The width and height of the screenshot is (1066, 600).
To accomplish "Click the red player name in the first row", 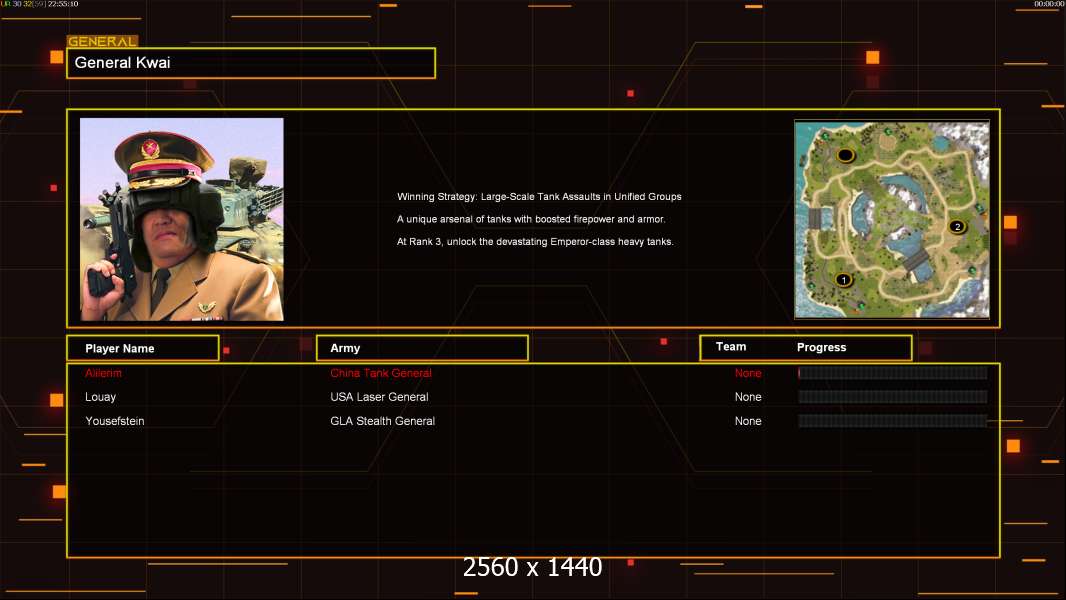I will [103, 373].
